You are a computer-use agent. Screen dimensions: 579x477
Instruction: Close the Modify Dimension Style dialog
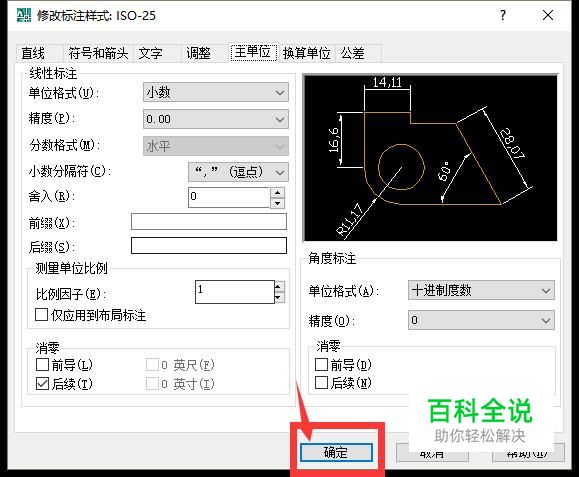click(x=548, y=16)
